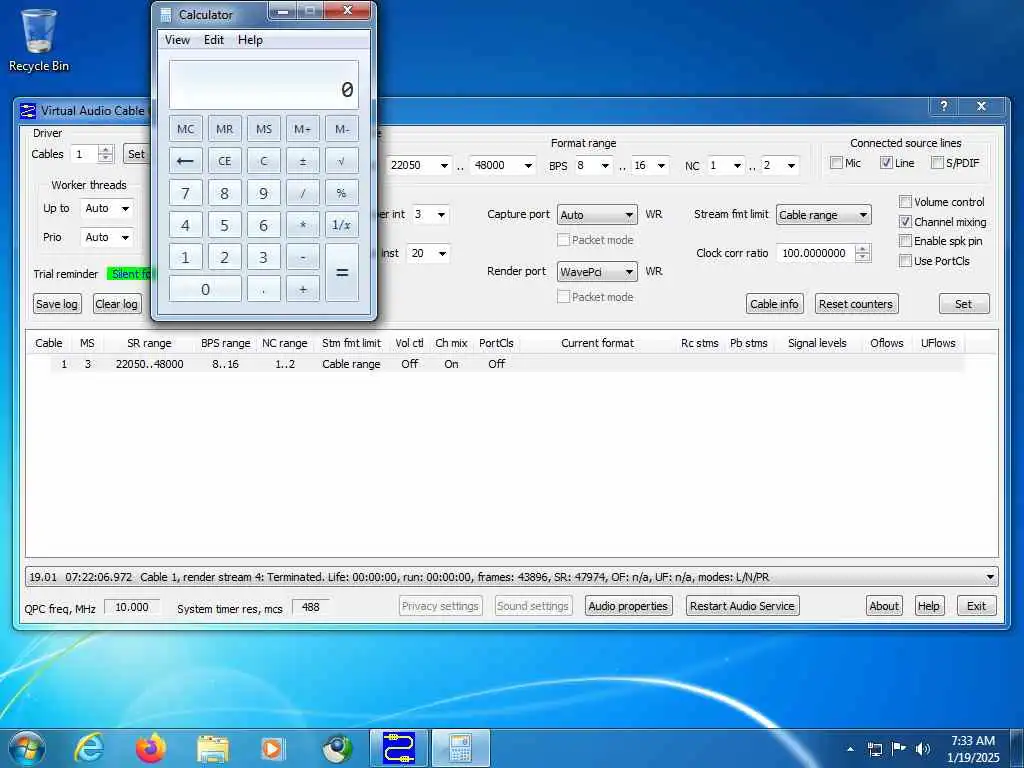Switch to the Calculator taskbar icon
Screen dimensions: 1024x768
[460, 748]
